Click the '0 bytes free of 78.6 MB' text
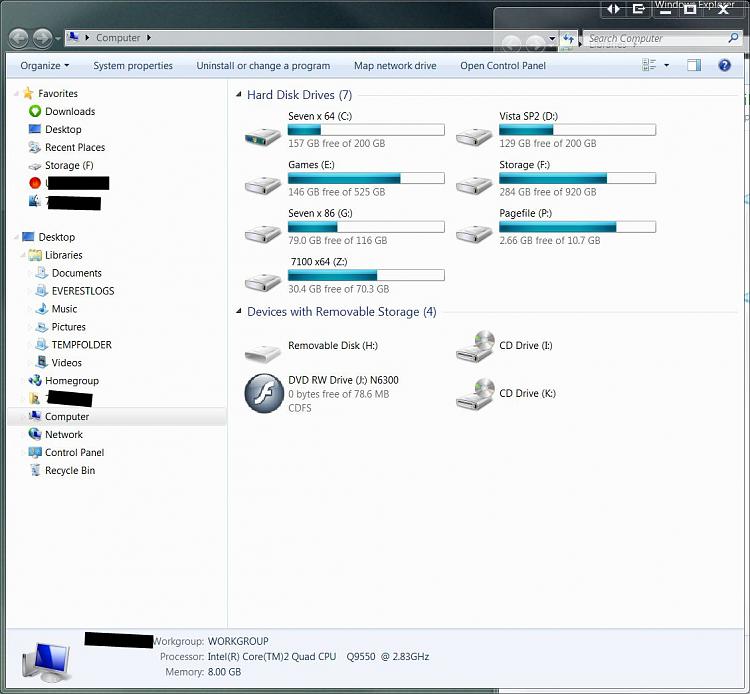This screenshot has width=750, height=694. [339, 394]
